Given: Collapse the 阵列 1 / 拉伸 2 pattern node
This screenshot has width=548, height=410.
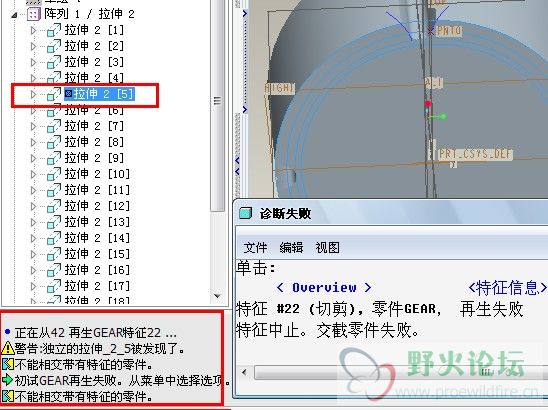Looking at the screenshot, I should pyautogui.click(x=14, y=15).
